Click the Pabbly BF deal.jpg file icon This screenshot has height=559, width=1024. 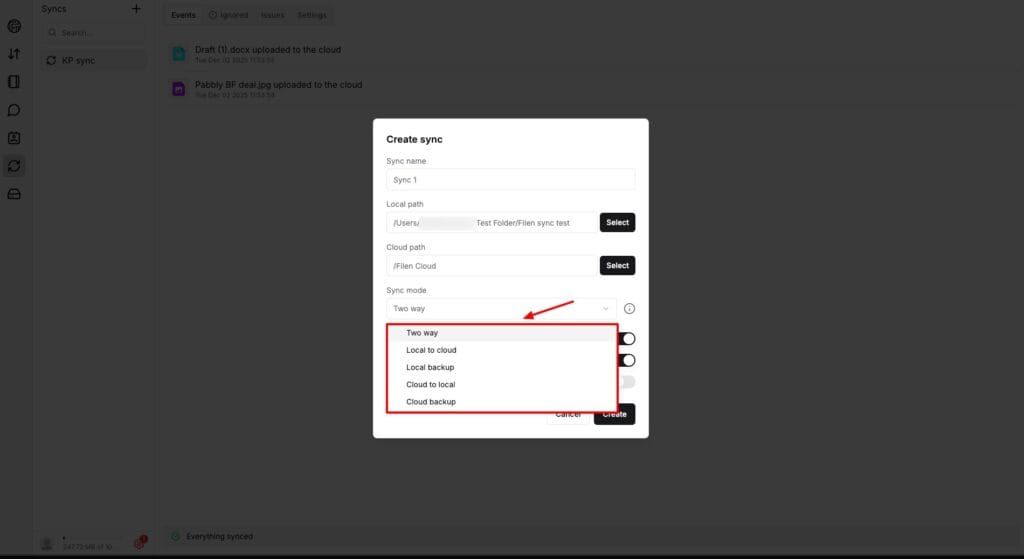click(x=178, y=89)
